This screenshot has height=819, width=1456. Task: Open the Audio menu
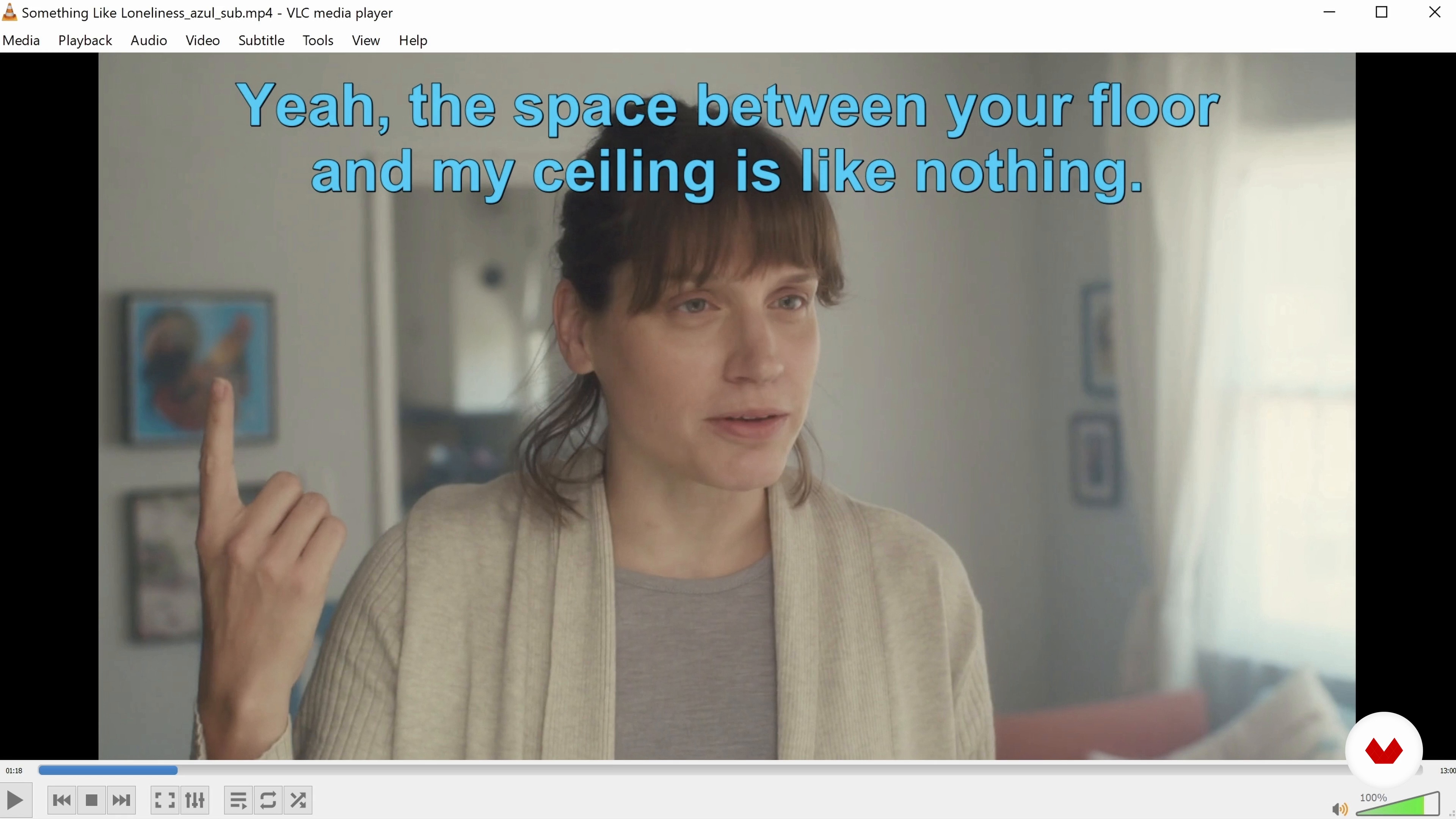pyautogui.click(x=149, y=40)
